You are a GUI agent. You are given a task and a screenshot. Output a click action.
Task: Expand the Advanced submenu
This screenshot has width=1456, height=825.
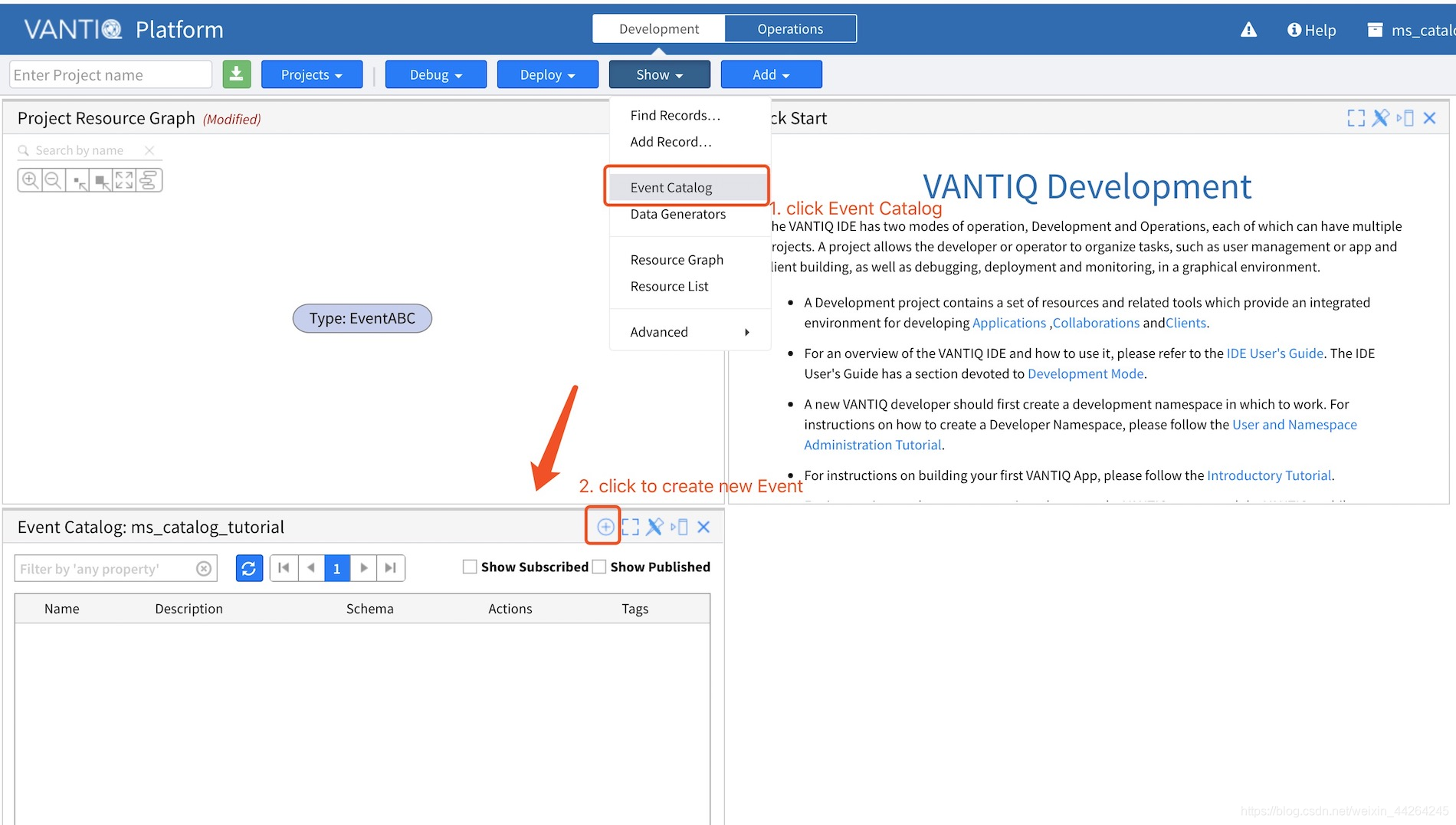pos(690,332)
